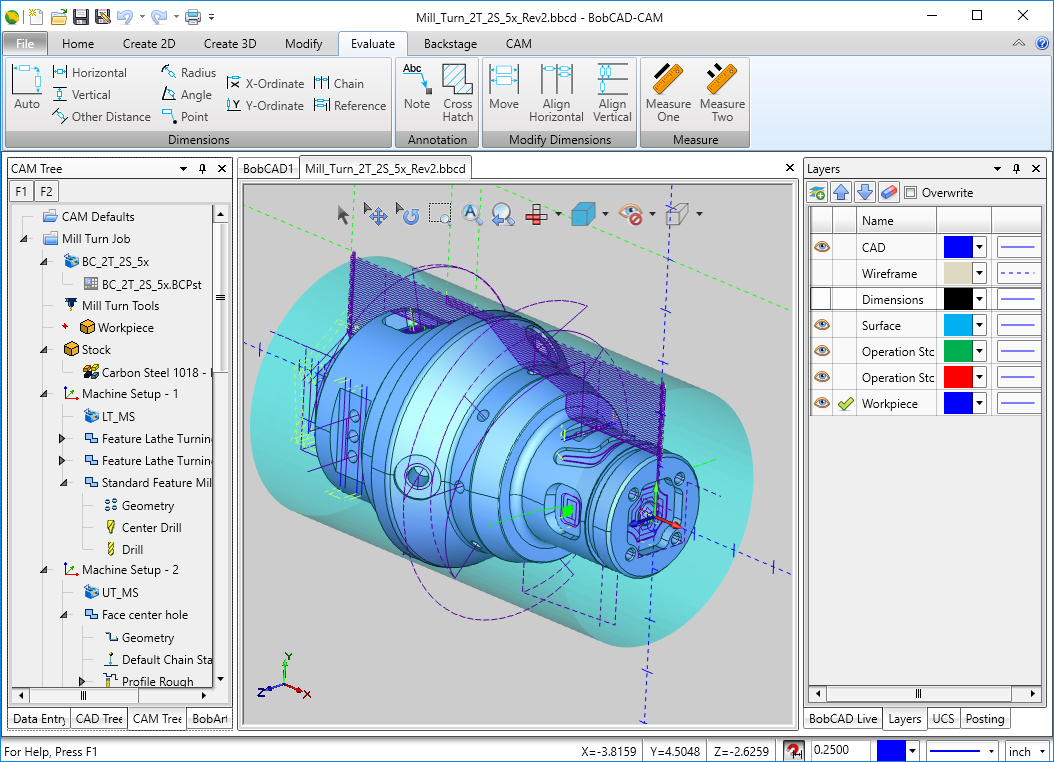Open the inch units dropdown

pyautogui.click(x=1041, y=751)
